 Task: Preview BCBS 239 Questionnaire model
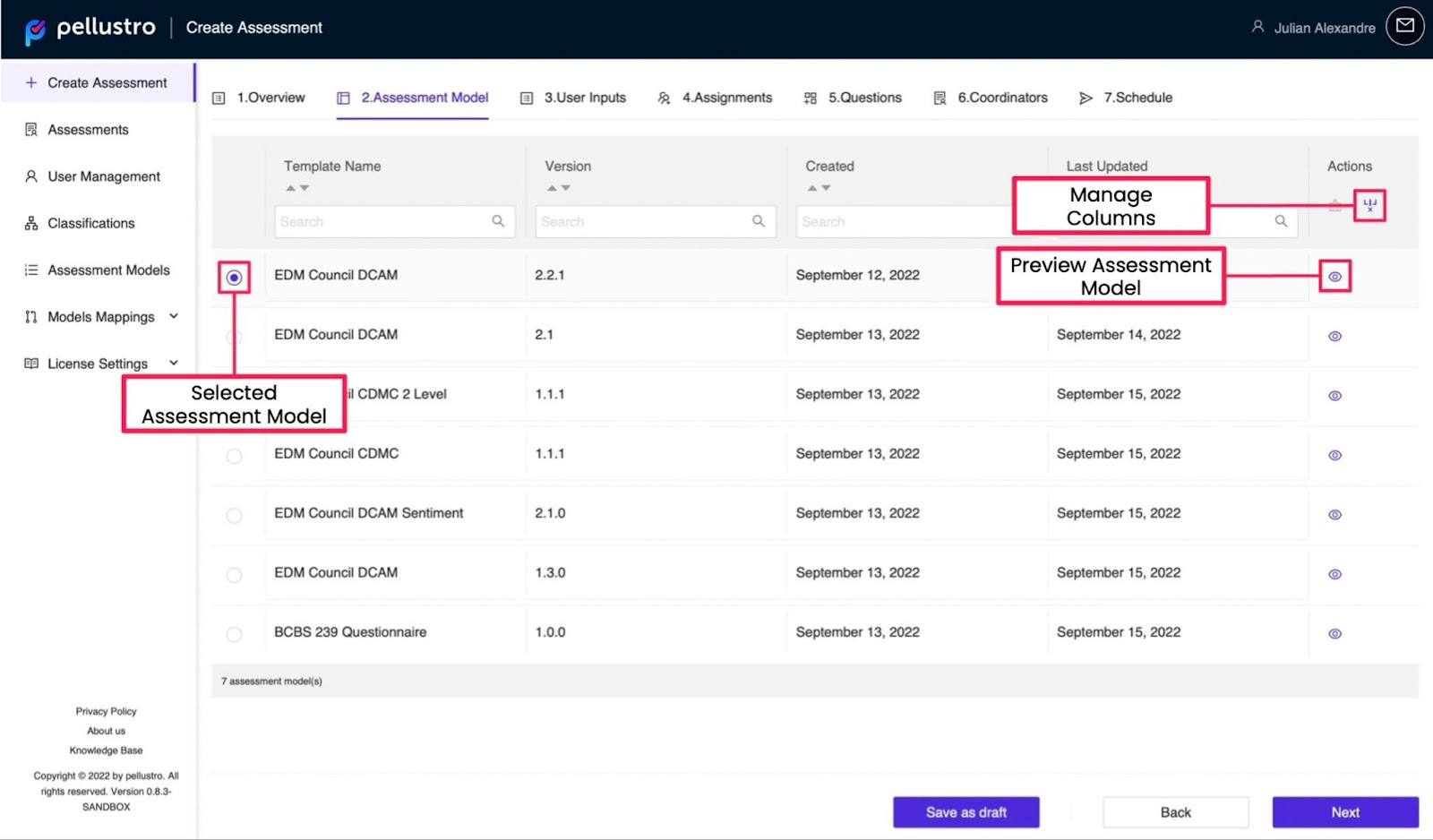coord(1334,634)
